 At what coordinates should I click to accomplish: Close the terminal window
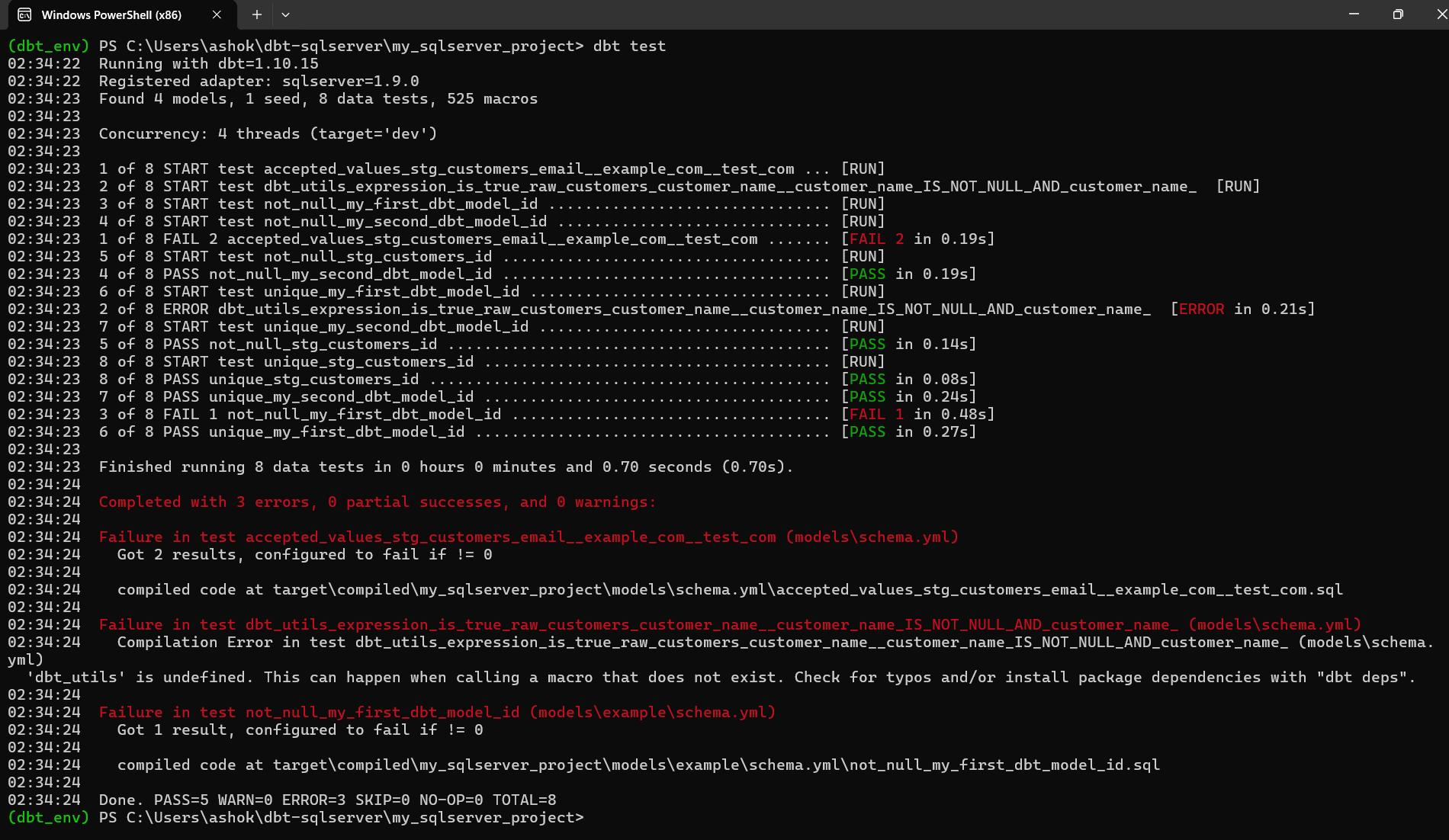[1440, 14]
